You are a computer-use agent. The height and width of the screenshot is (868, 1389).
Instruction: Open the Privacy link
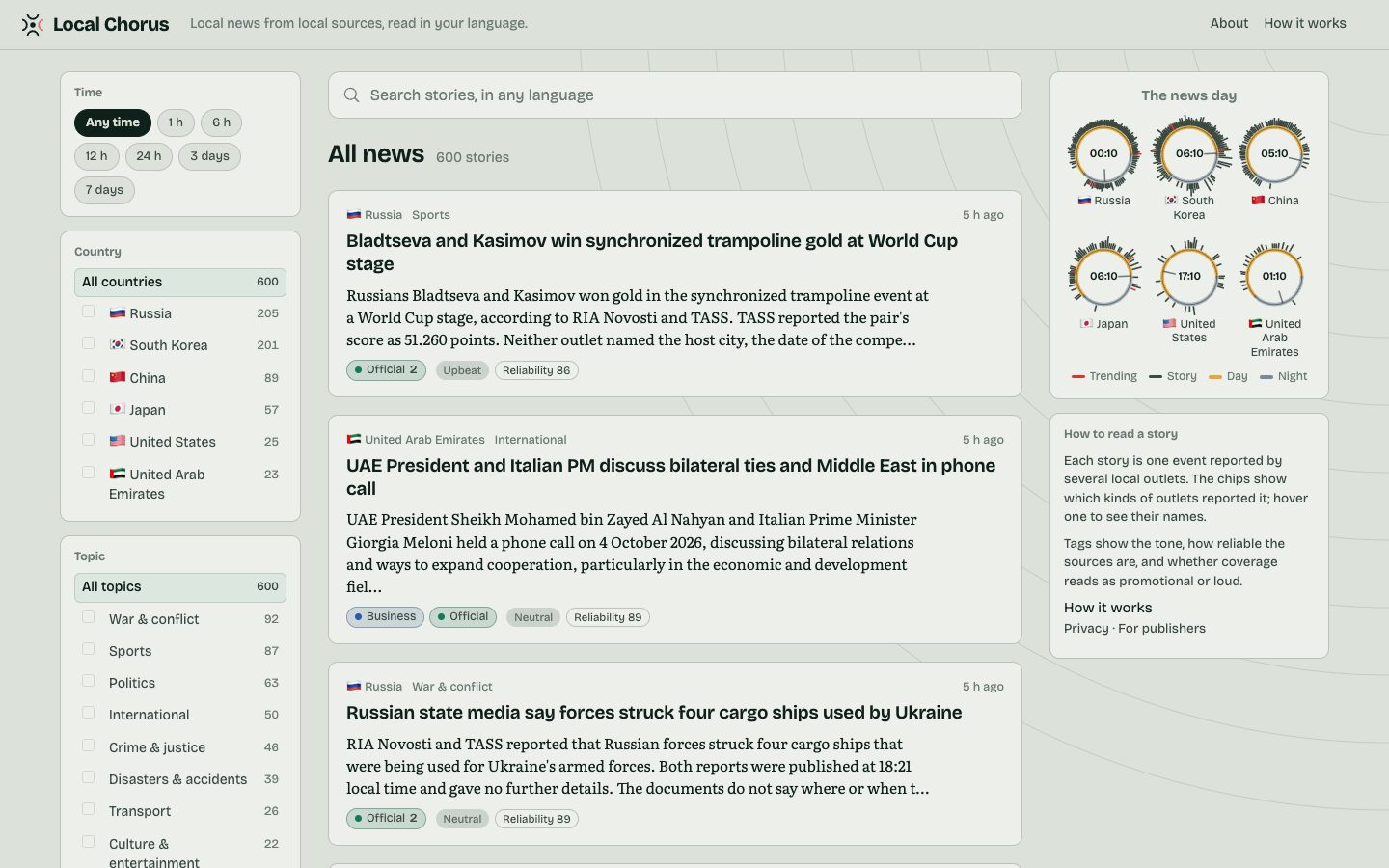1086,629
